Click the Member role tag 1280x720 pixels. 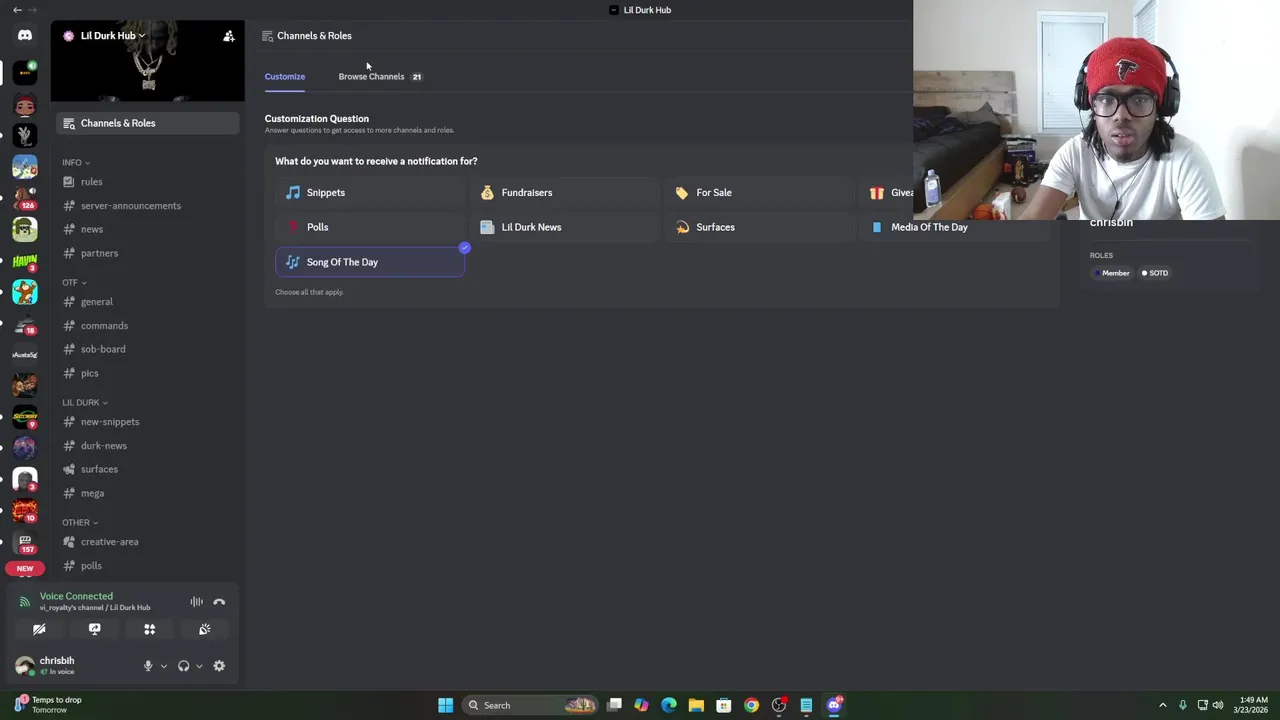point(1112,273)
